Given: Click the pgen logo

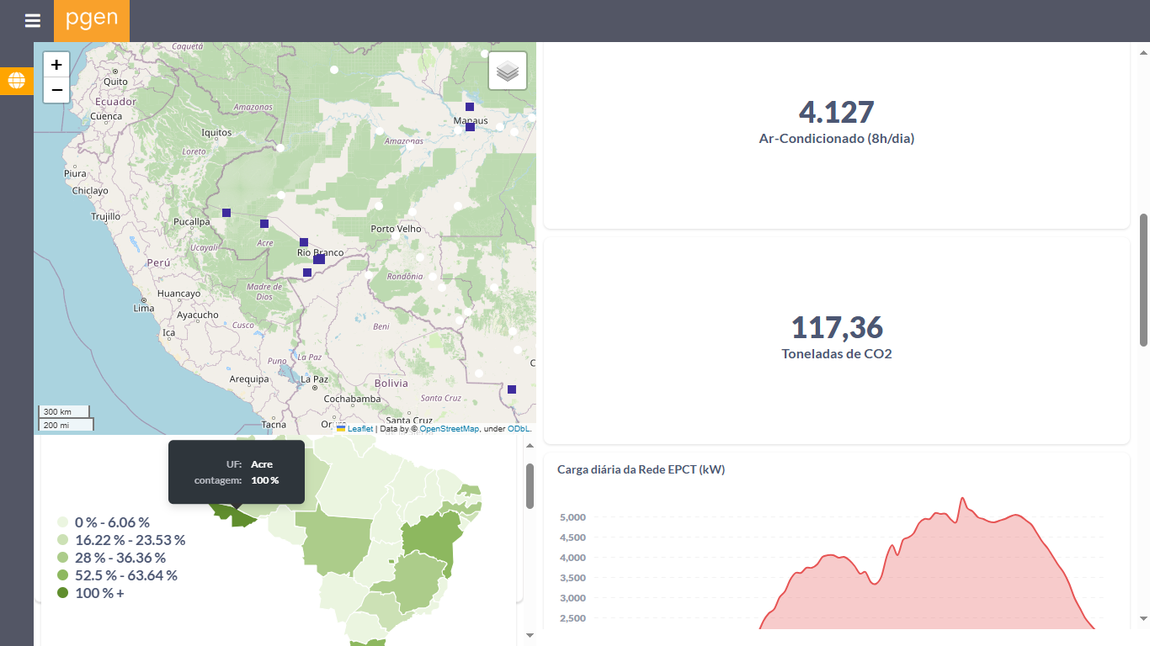Looking at the screenshot, I should point(91,20).
